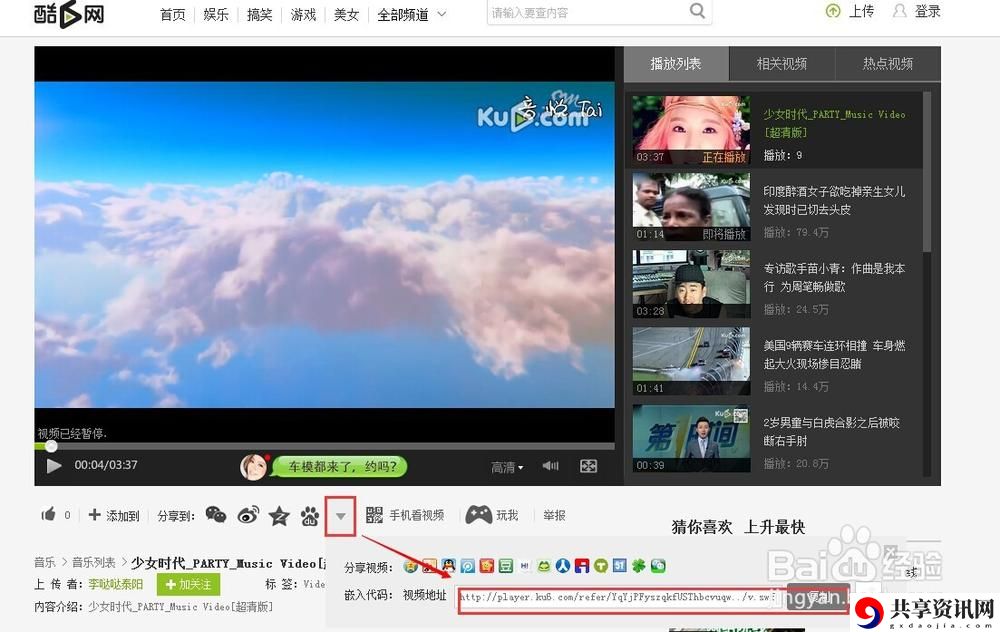1000x632 pixels.
Task: Click the Ku6 site logo
Action: 69,14
